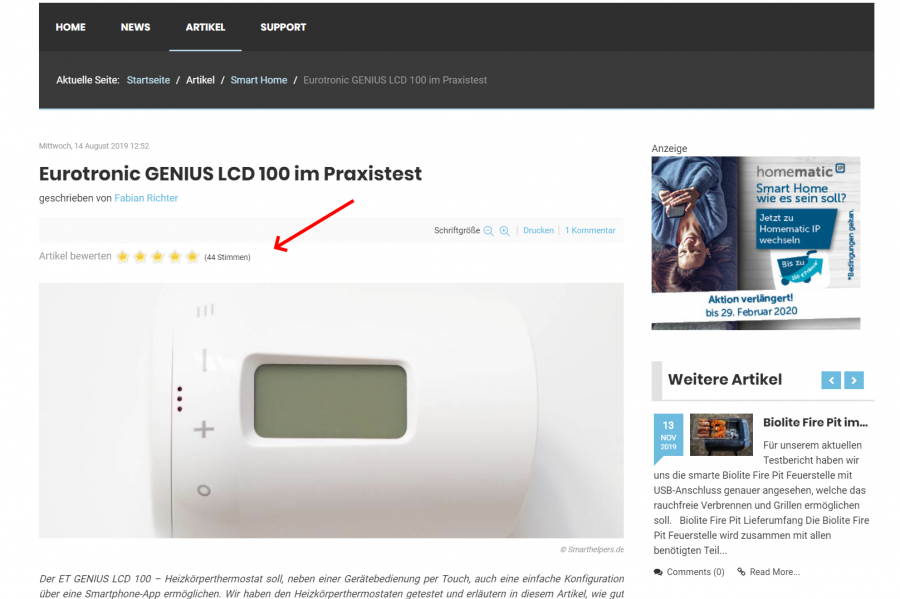Increase font size with zoom-in magnifier icon
900x599 pixels.
click(505, 231)
